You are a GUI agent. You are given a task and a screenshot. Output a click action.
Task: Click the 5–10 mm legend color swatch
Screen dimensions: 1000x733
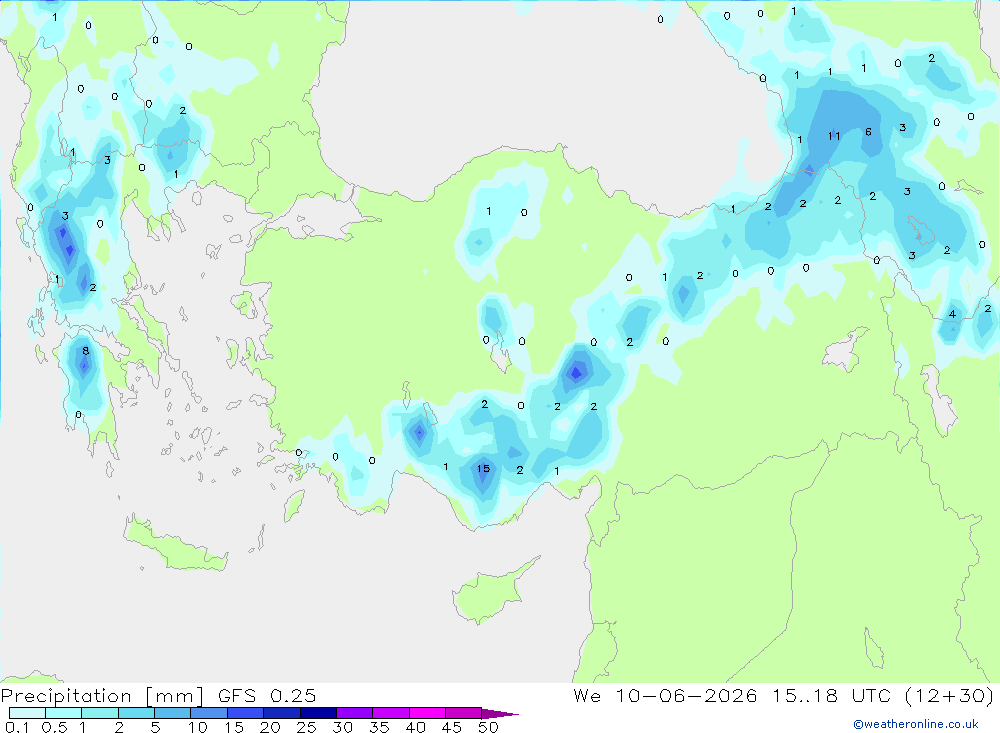(x=173, y=713)
